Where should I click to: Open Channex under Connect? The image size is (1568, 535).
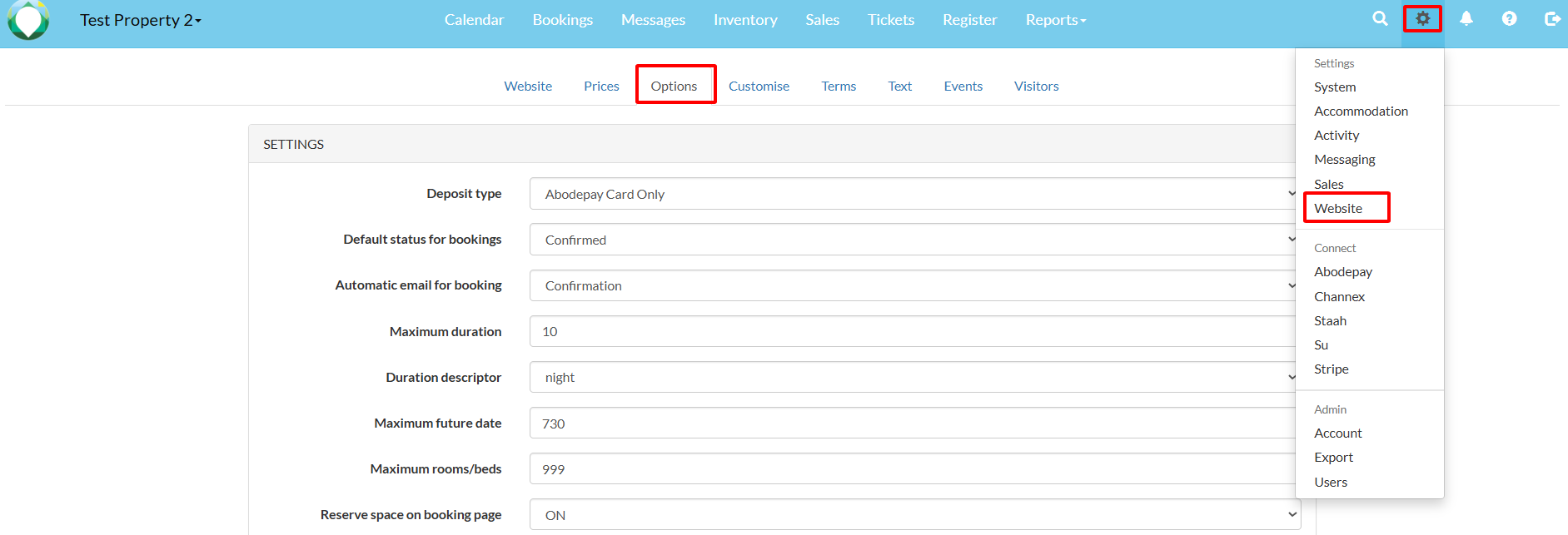[1339, 297]
